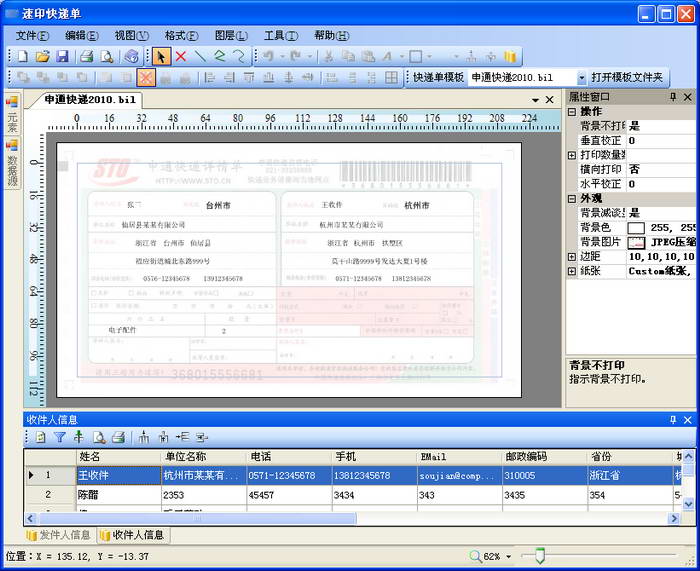Click the 打开模板文件夹 button

(x=628, y=77)
